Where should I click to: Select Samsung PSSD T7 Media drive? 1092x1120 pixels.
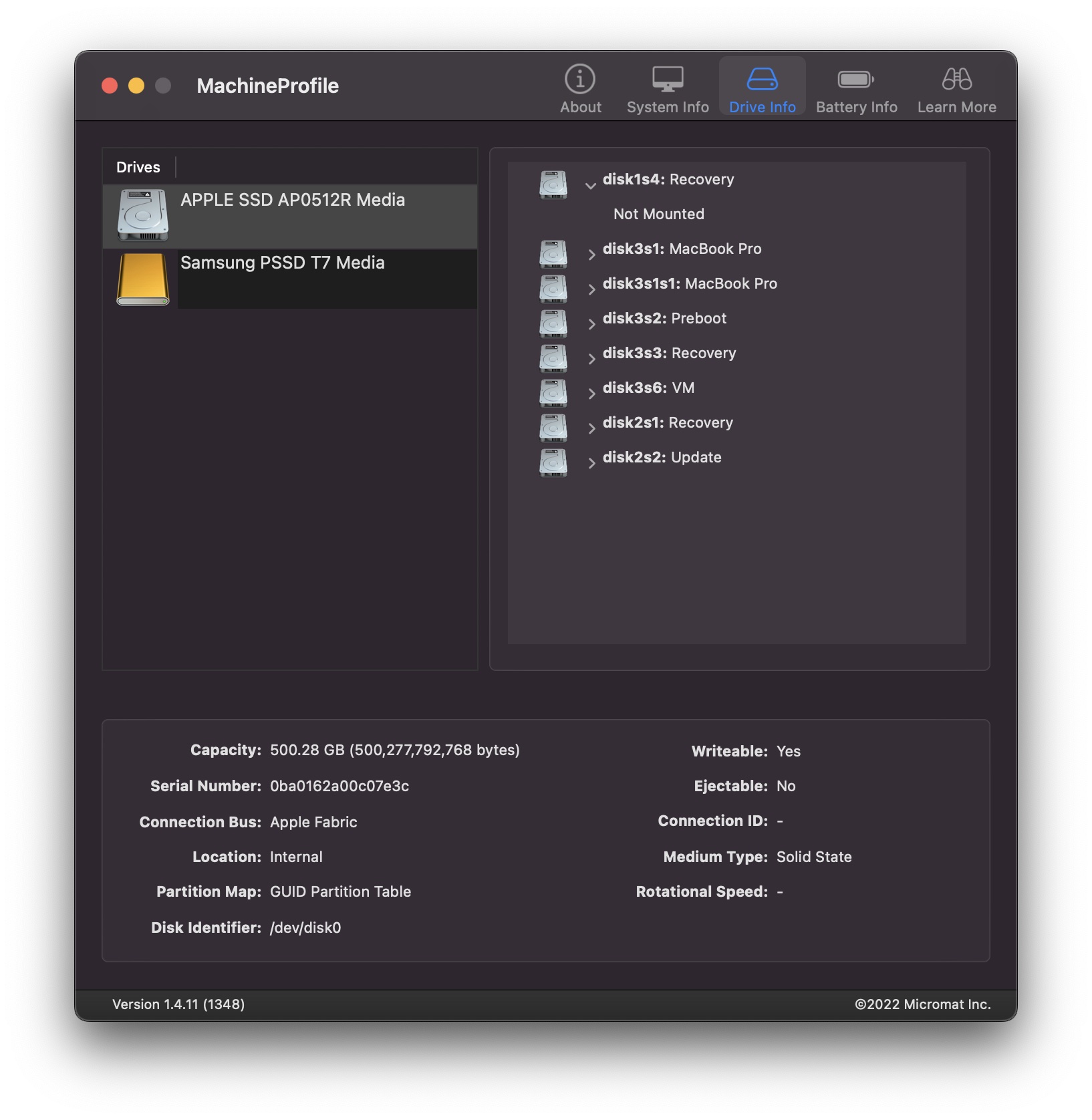pyautogui.click(x=290, y=279)
